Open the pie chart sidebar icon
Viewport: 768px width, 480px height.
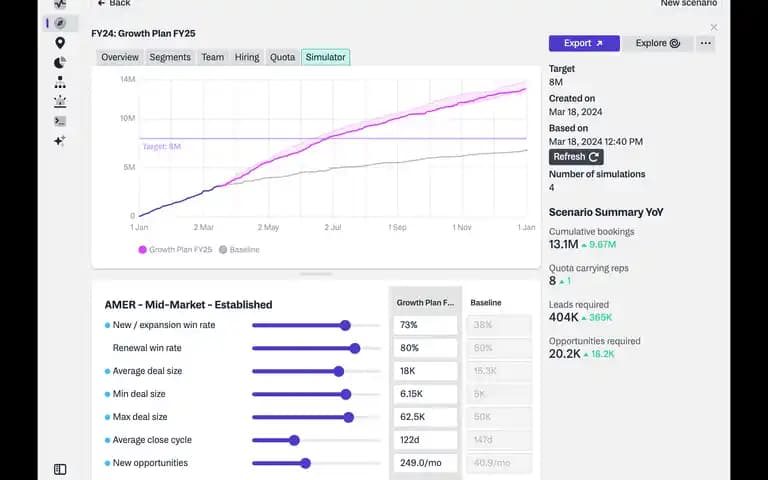pyautogui.click(x=60, y=63)
